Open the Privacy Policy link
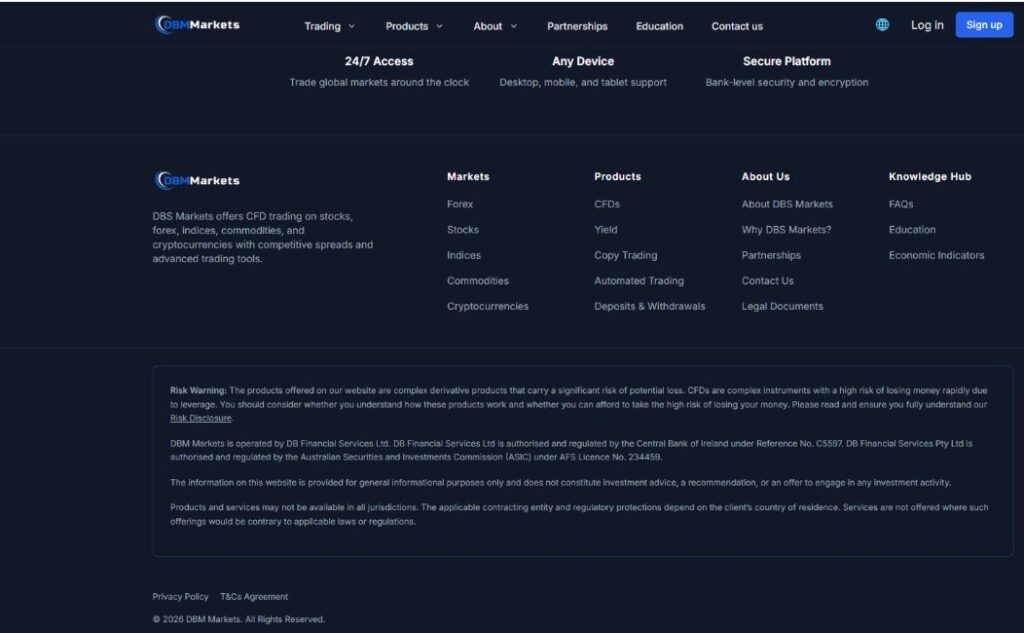 point(180,597)
